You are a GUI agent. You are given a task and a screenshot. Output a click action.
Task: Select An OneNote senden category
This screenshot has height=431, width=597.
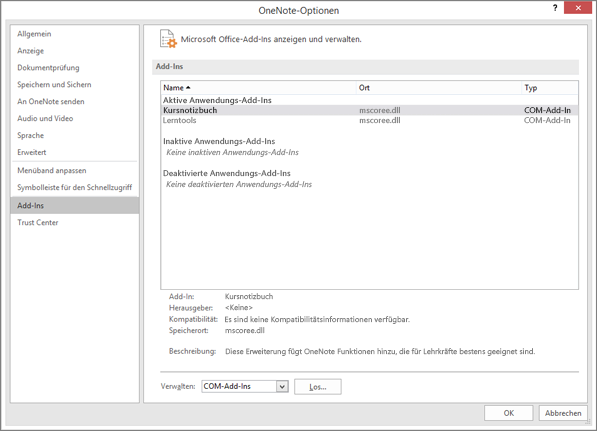(51, 101)
